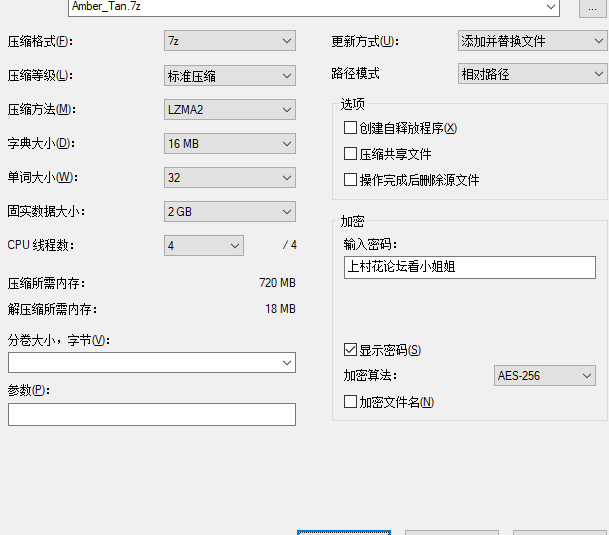
Task: Enable 操作完成后删除源文件 checkbox
Action: (350, 180)
